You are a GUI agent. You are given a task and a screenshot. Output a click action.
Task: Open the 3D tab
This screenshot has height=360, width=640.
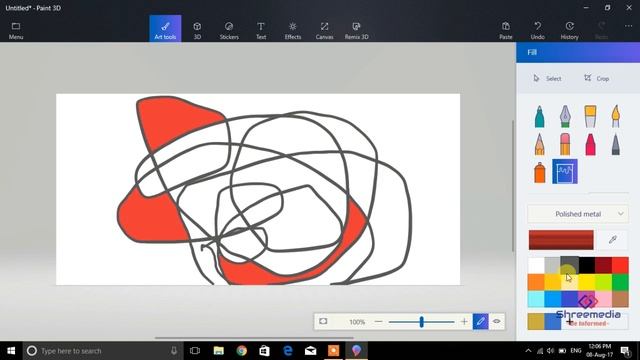(x=197, y=31)
